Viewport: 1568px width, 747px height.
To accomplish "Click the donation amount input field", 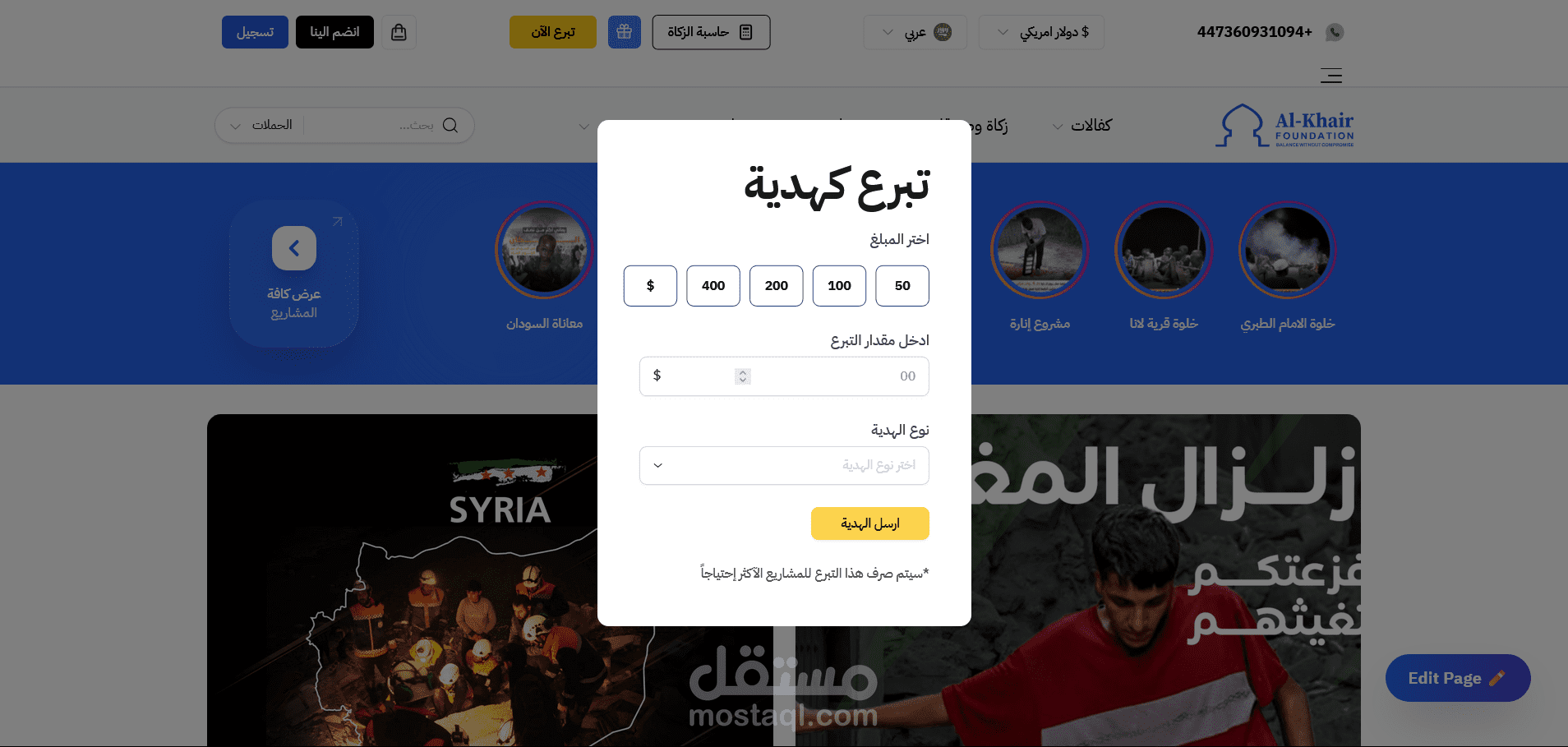I will tap(784, 376).
